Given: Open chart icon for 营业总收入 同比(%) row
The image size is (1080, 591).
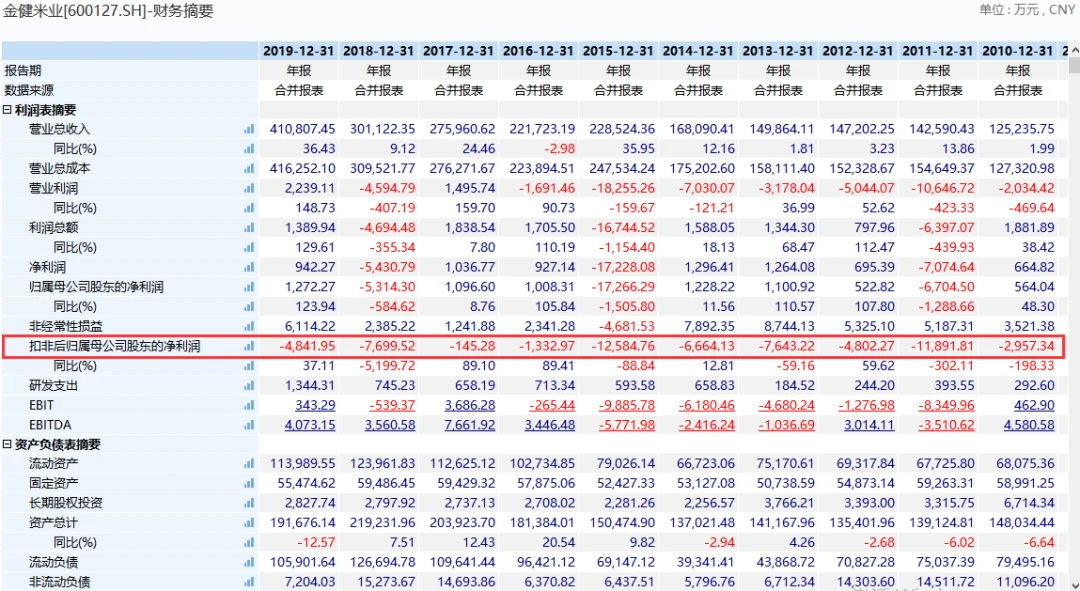Looking at the screenshot, I should [x=249, y=149].
